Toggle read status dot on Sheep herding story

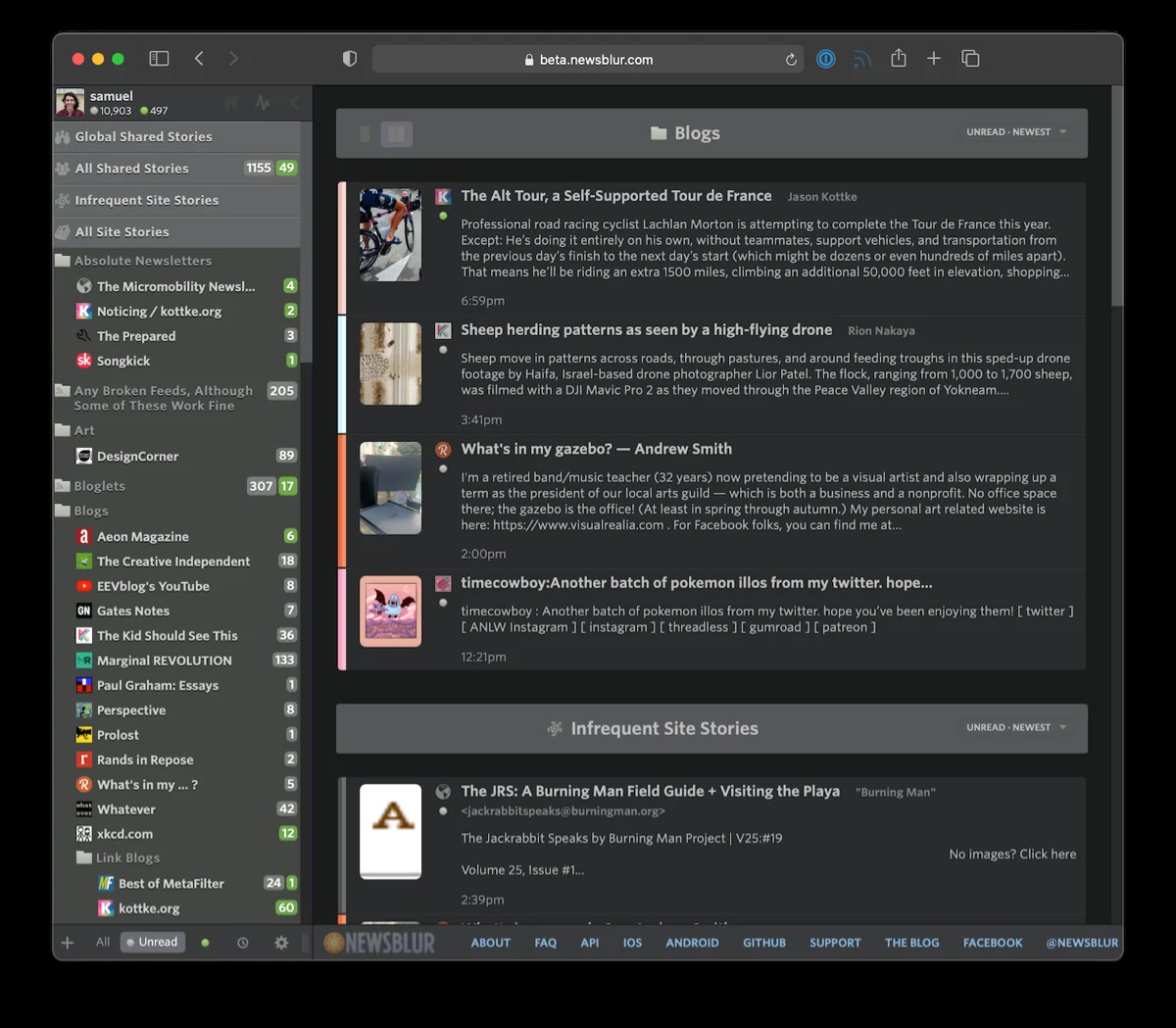443,350
